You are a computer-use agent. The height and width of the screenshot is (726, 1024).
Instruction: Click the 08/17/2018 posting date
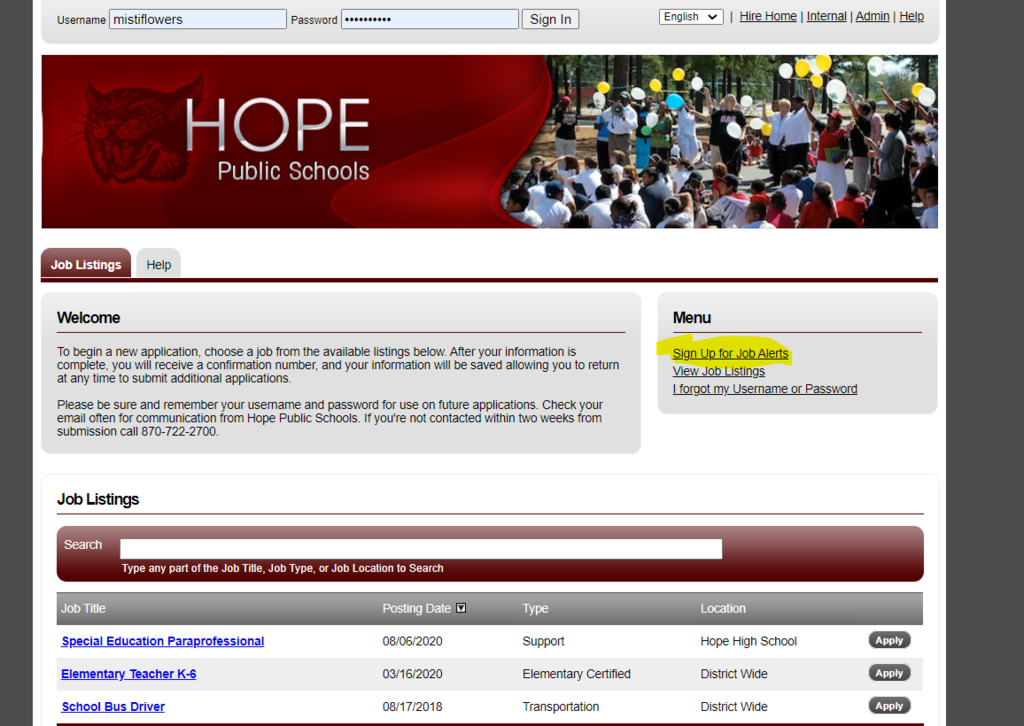pos(412,706)
